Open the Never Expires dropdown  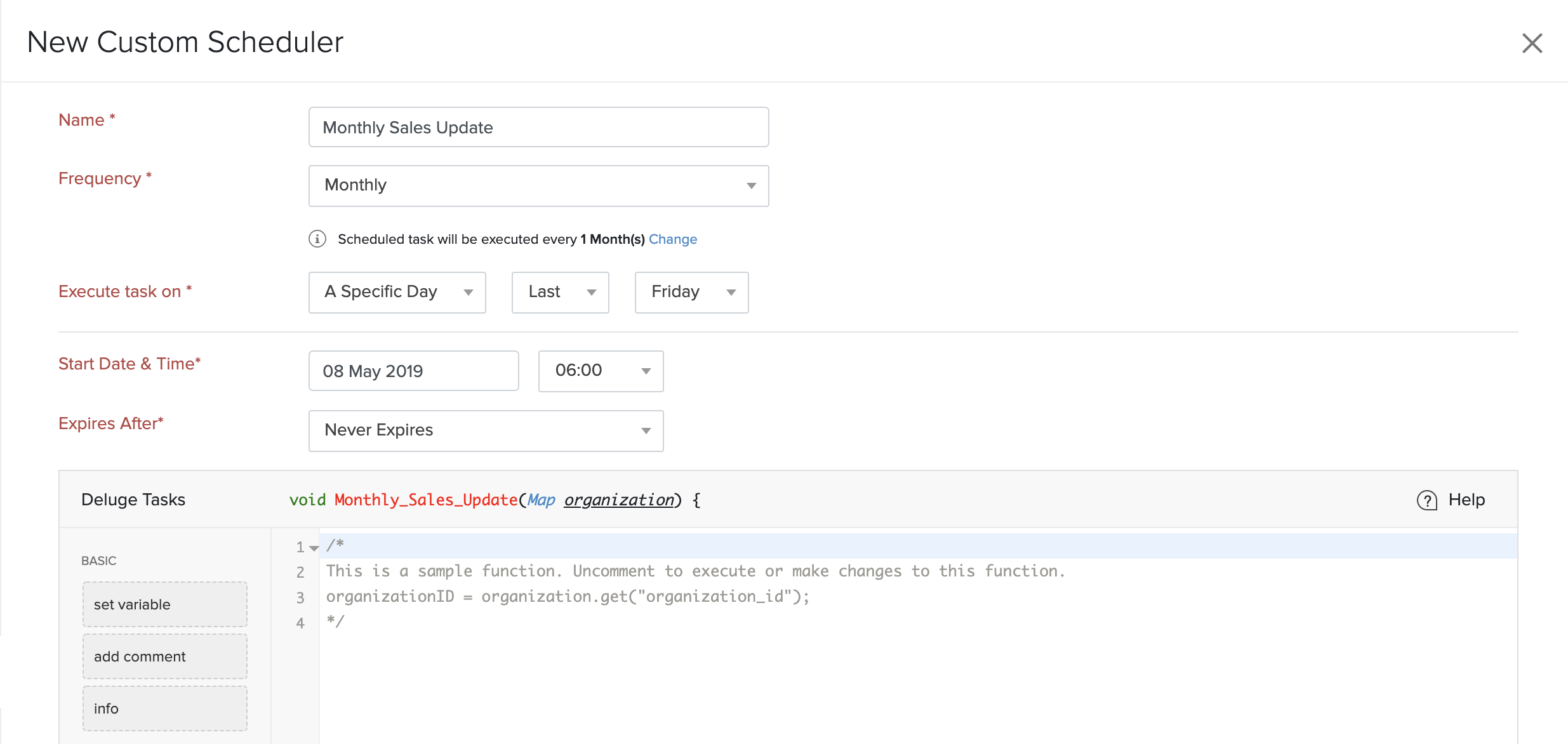486,430
